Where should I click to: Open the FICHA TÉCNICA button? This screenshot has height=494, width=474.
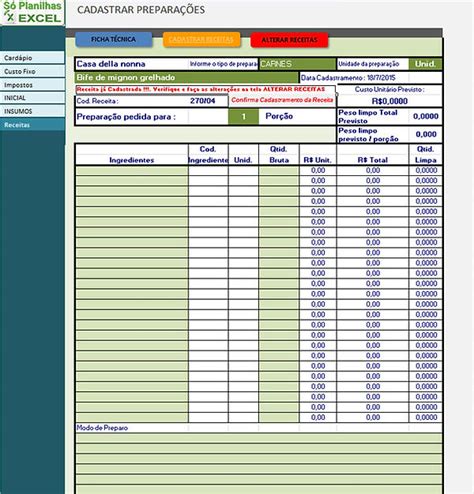click(x=114, y=39)
